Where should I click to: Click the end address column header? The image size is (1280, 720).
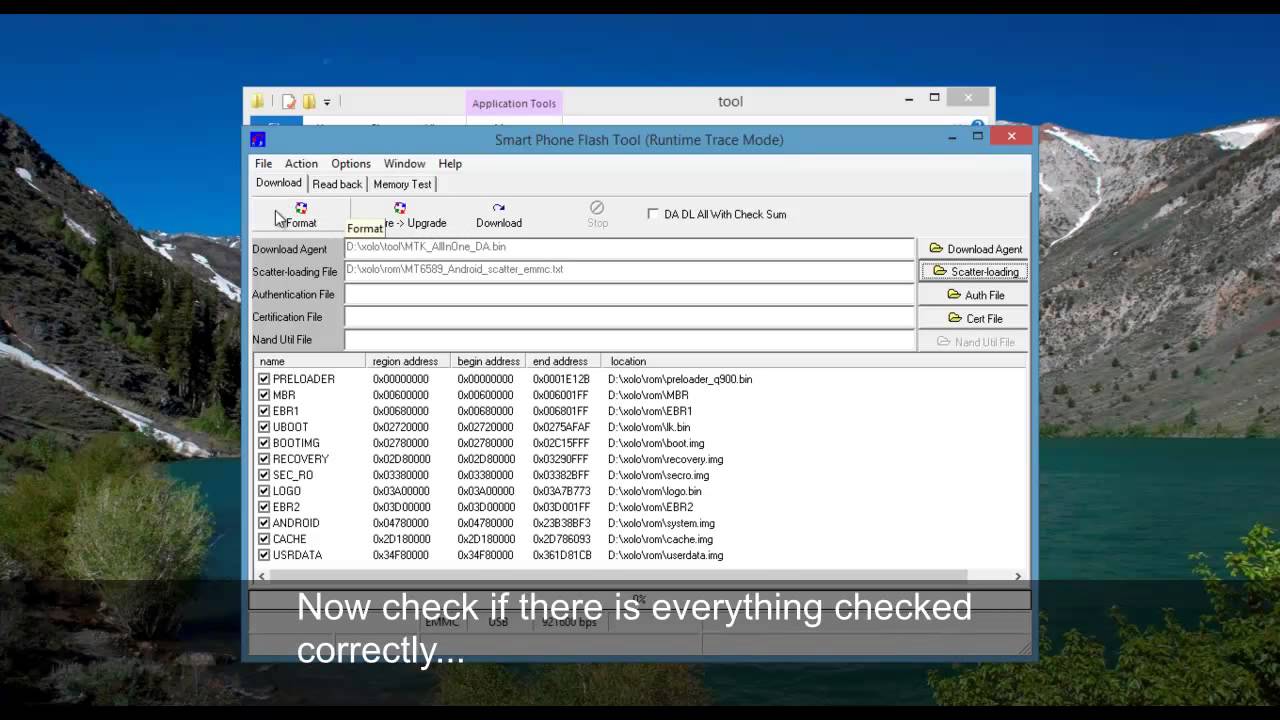click(563, 361)
